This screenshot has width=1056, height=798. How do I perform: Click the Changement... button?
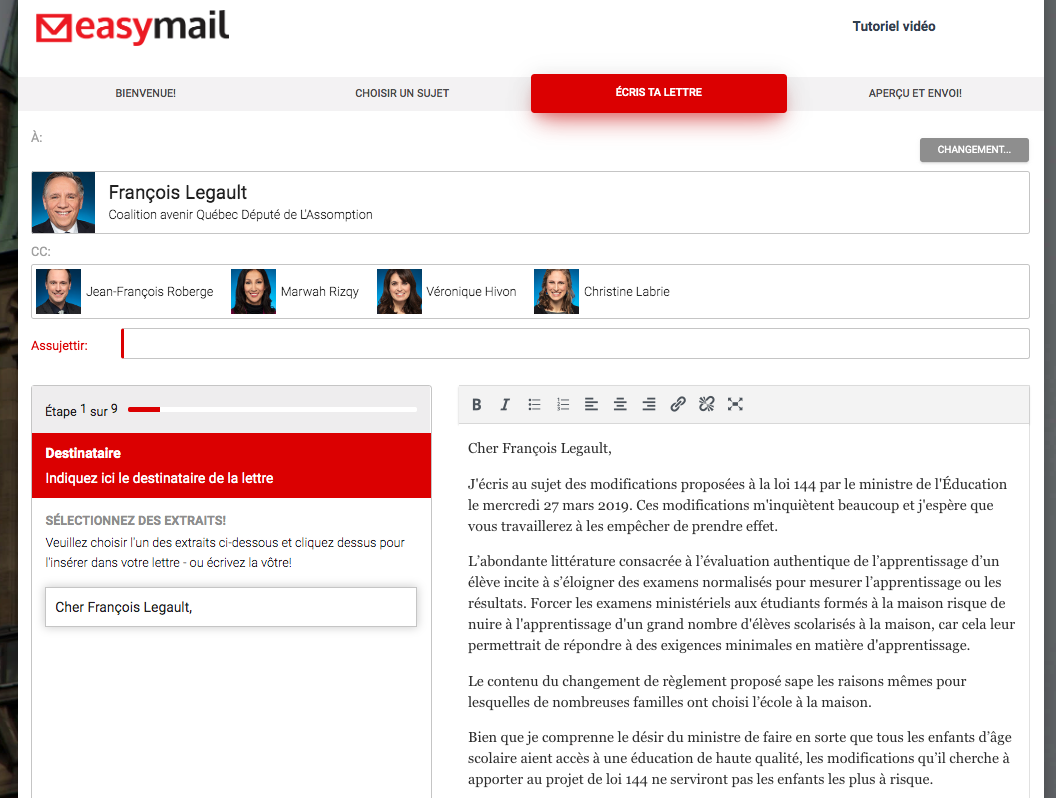(x=974, y=150)
